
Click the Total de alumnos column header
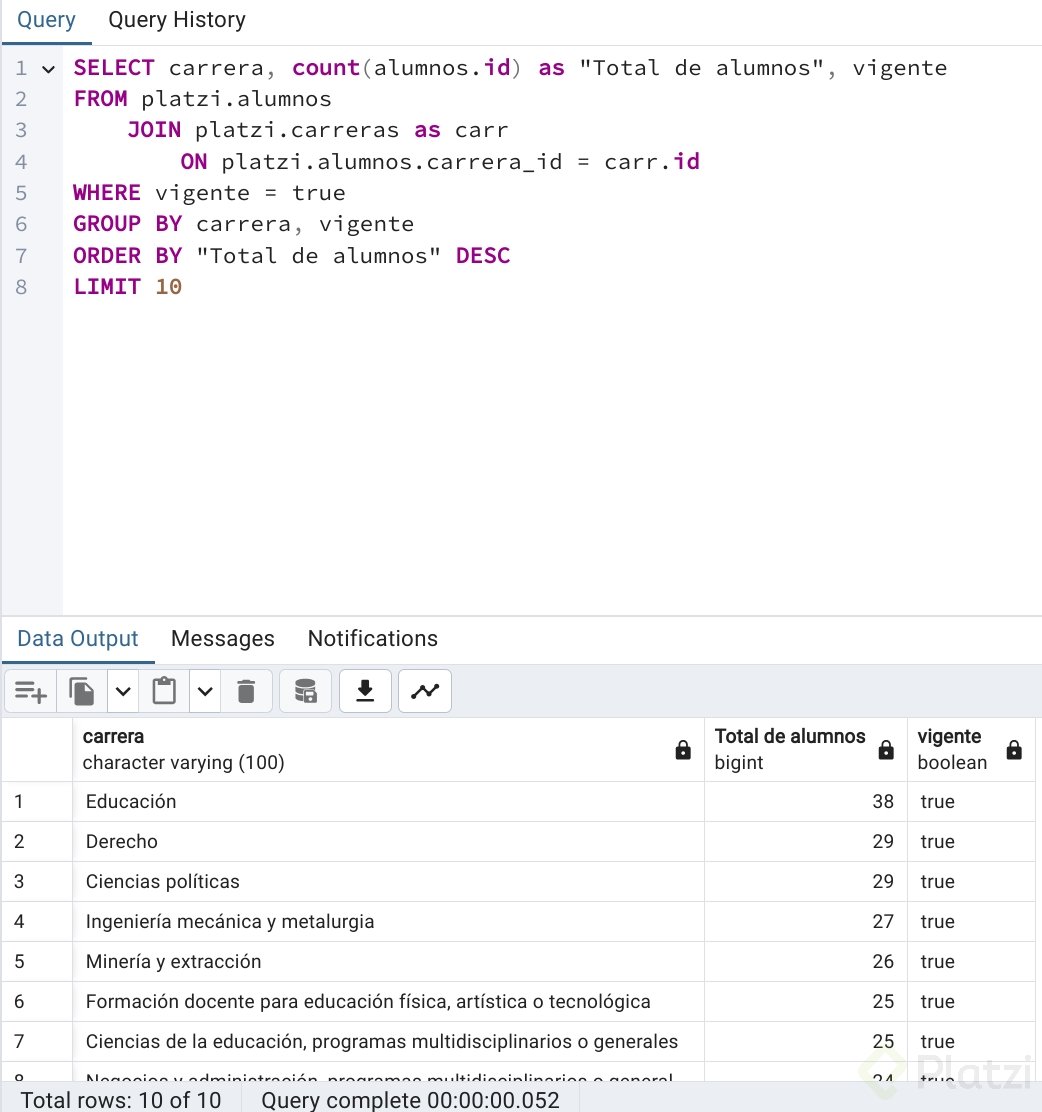point(806,750)
